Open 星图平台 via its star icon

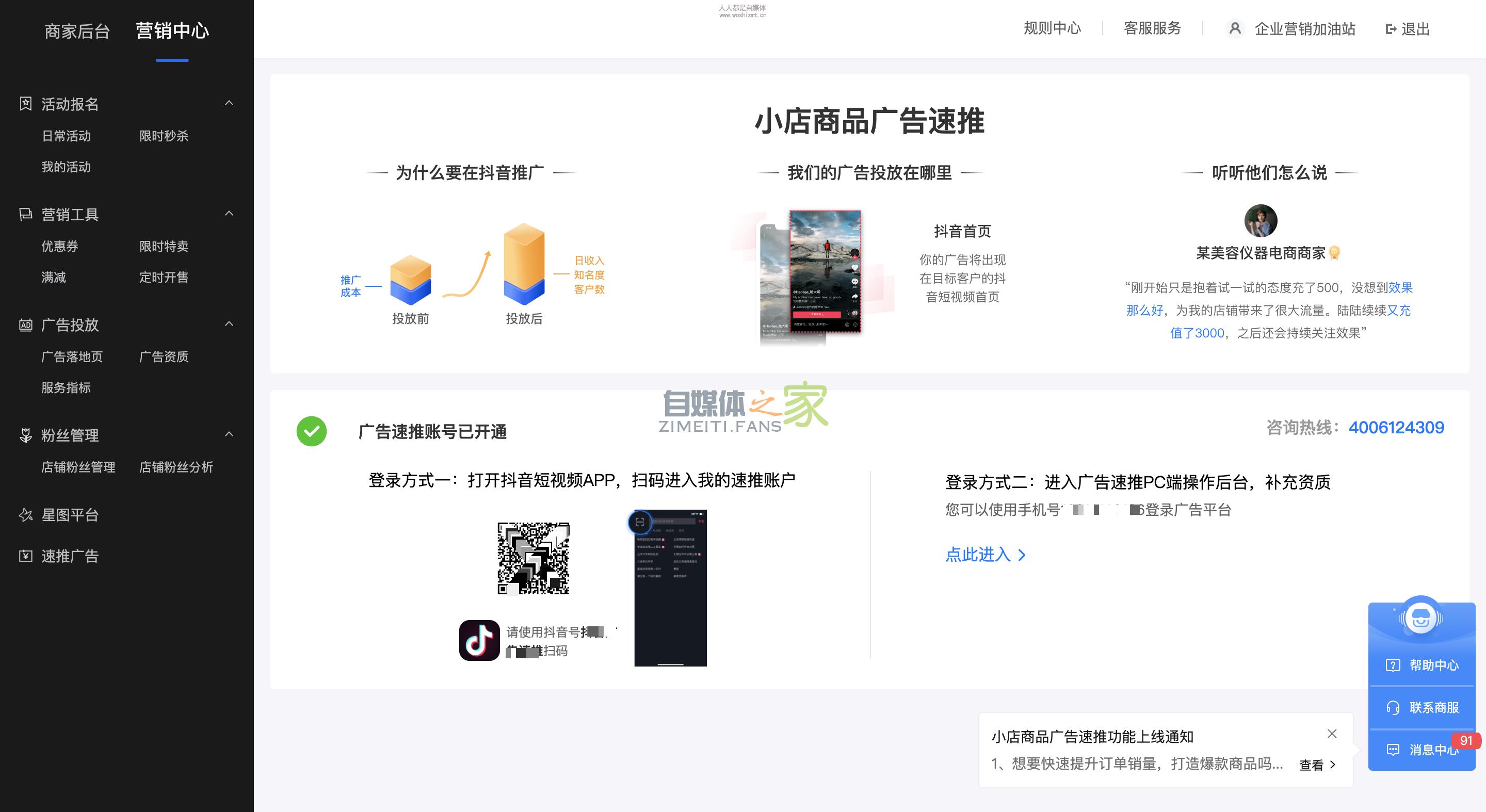coord(25,515)
